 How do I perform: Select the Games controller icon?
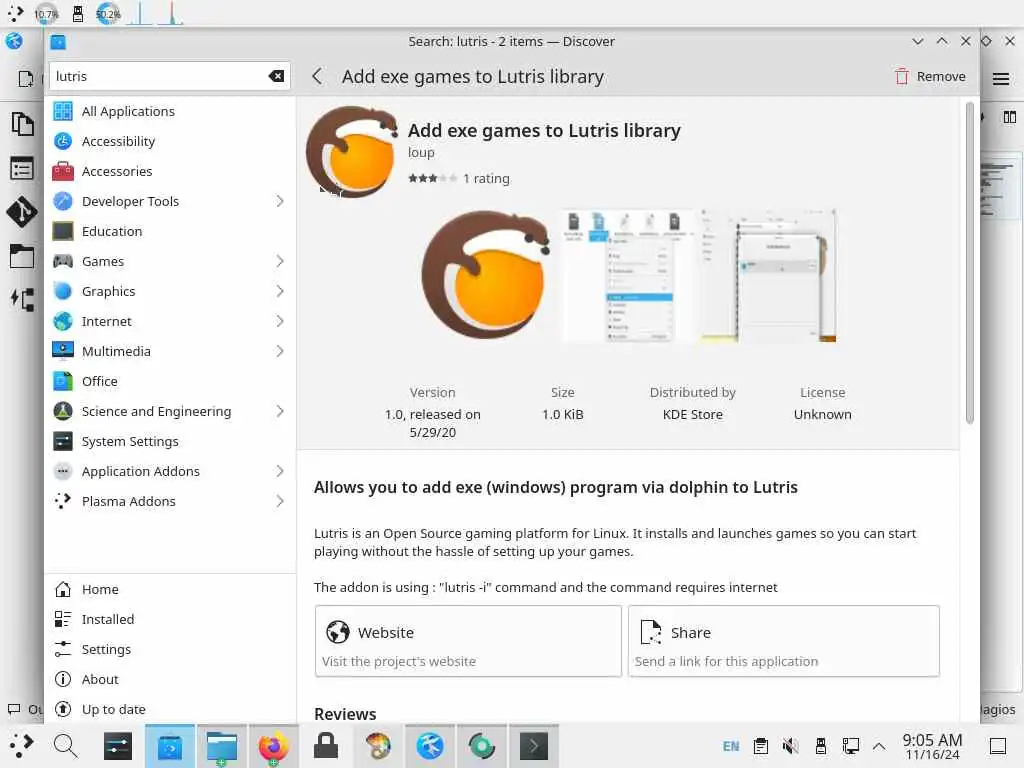[x=63, y=261]
